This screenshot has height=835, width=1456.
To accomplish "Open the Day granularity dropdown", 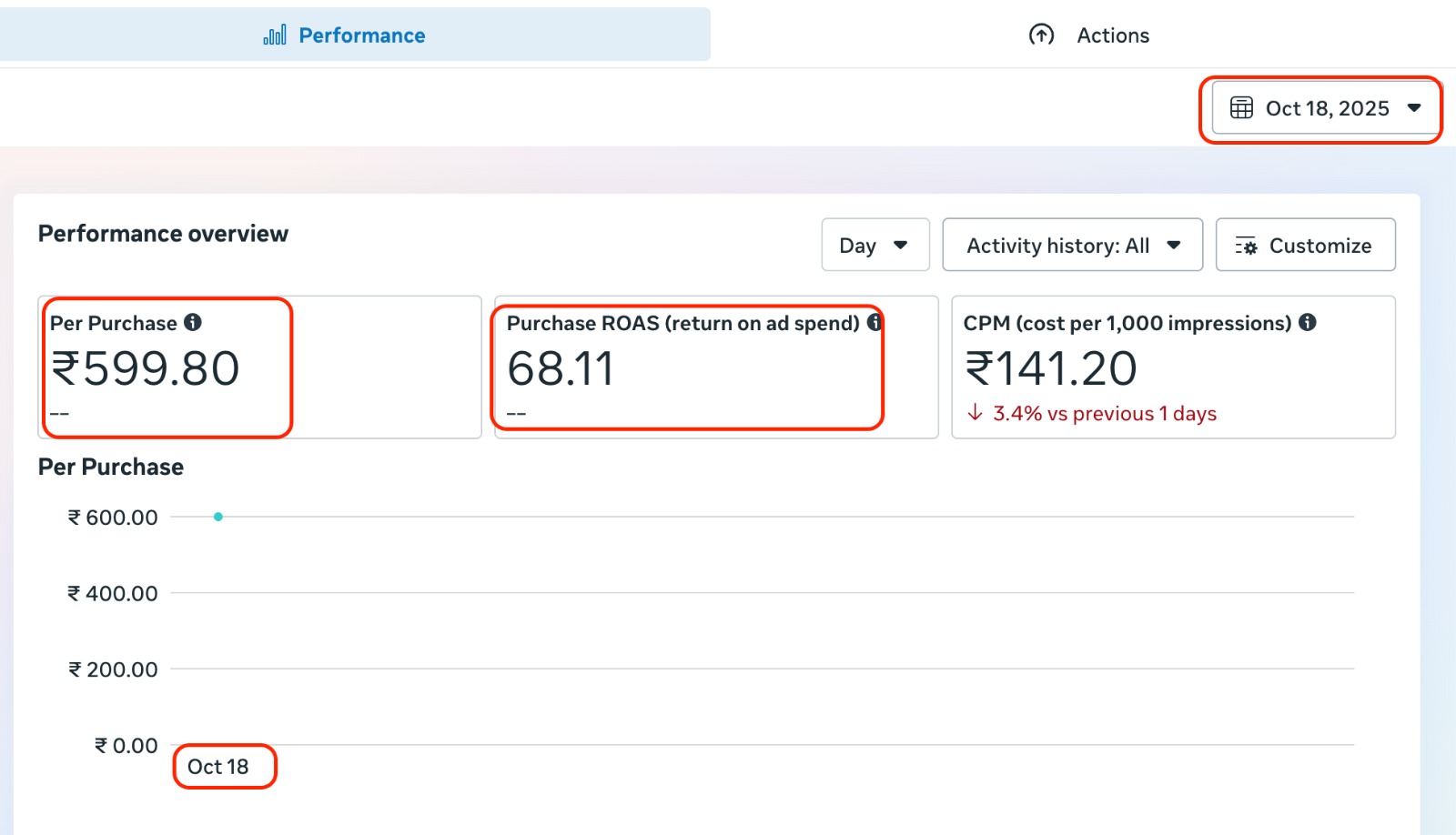I will tap(875, 245).
